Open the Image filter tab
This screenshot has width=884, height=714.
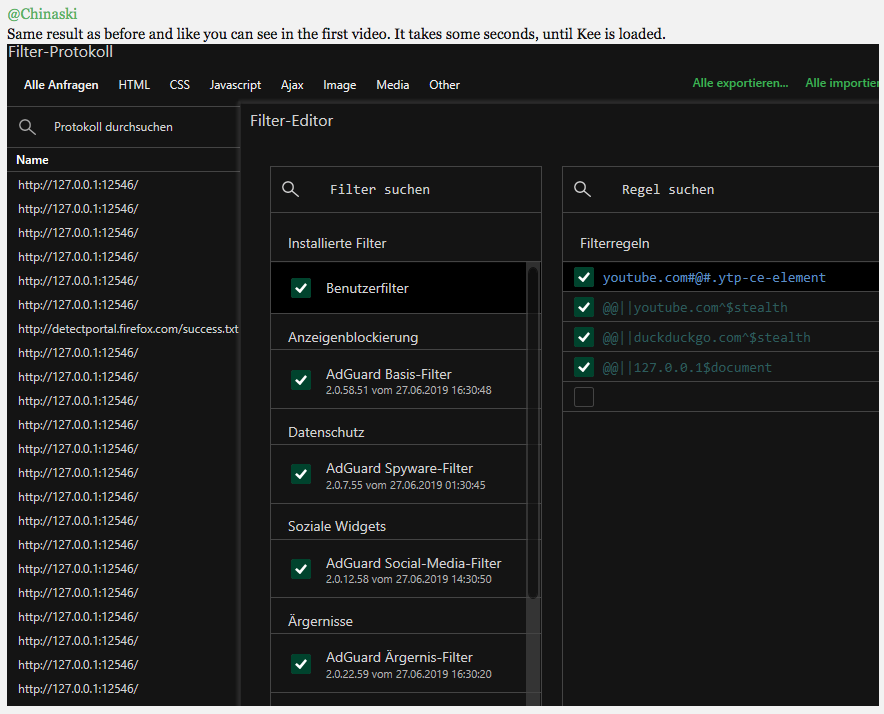[339, 85]
